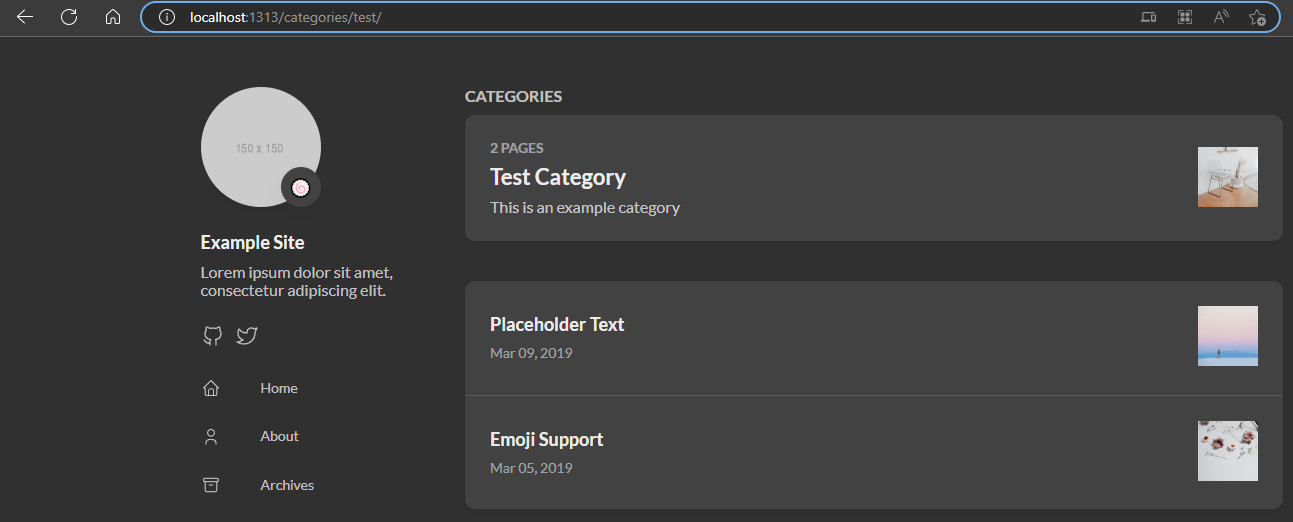Viewport: 1293px width, 522px height.
Task: Open the Placeholder Text article
Action: coord(557,325)
